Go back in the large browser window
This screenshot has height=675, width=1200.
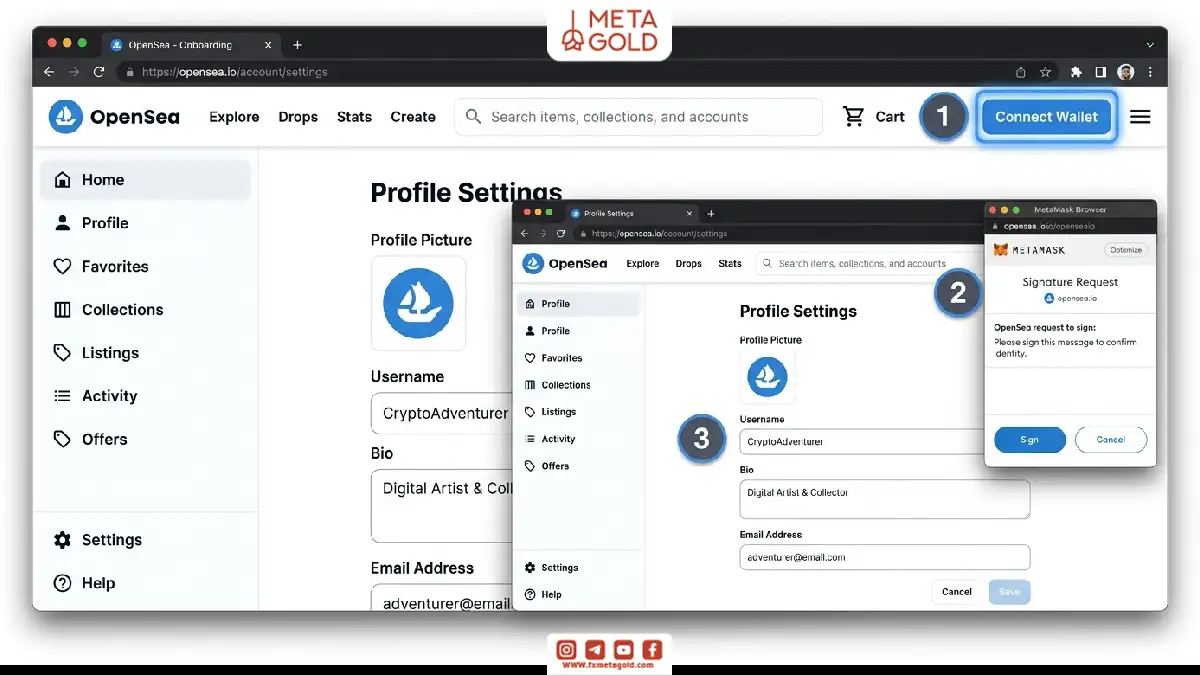click(49, 72)
